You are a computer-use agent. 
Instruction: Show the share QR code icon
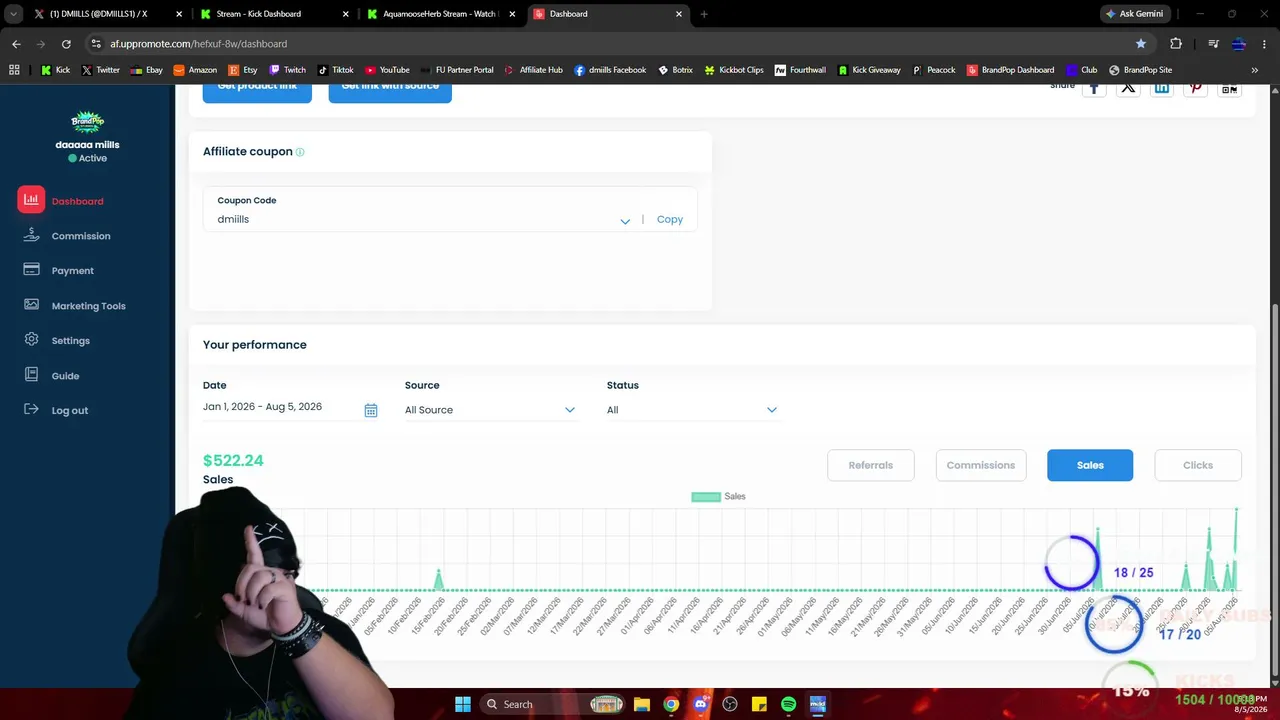point(1229,88)
